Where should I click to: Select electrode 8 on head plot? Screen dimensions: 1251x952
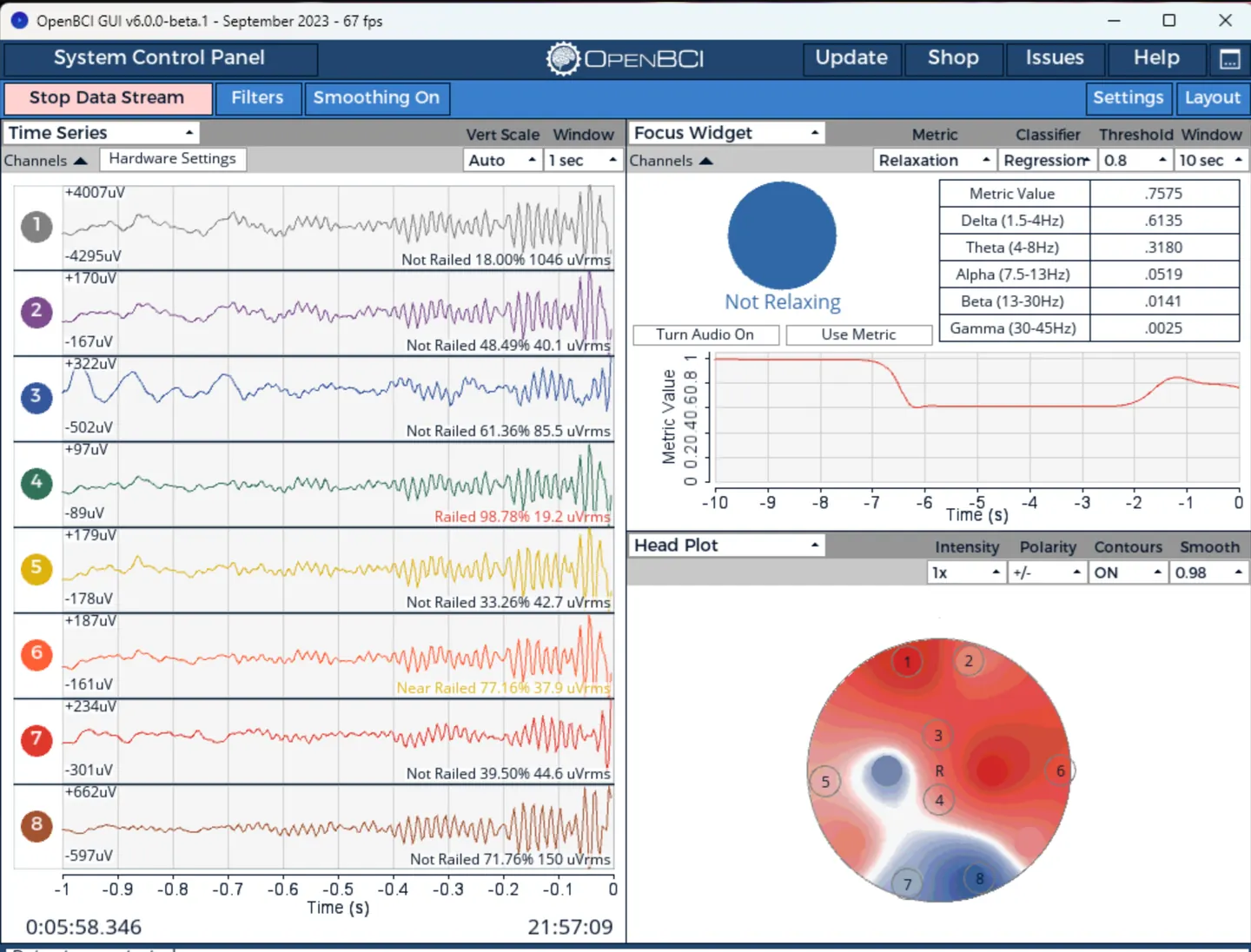pos(979,878)
